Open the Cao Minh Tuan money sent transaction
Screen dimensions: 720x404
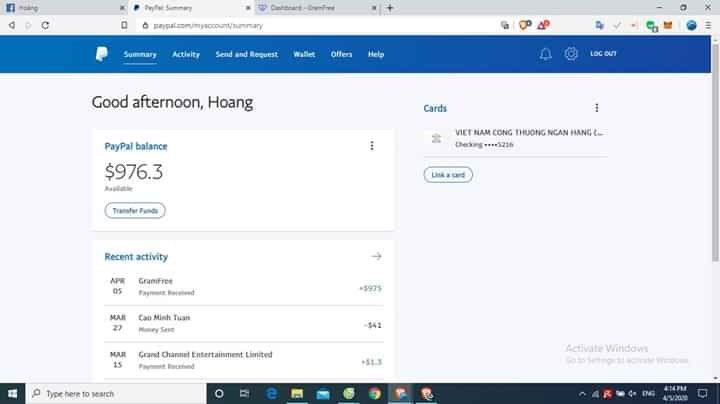(244, 324)
